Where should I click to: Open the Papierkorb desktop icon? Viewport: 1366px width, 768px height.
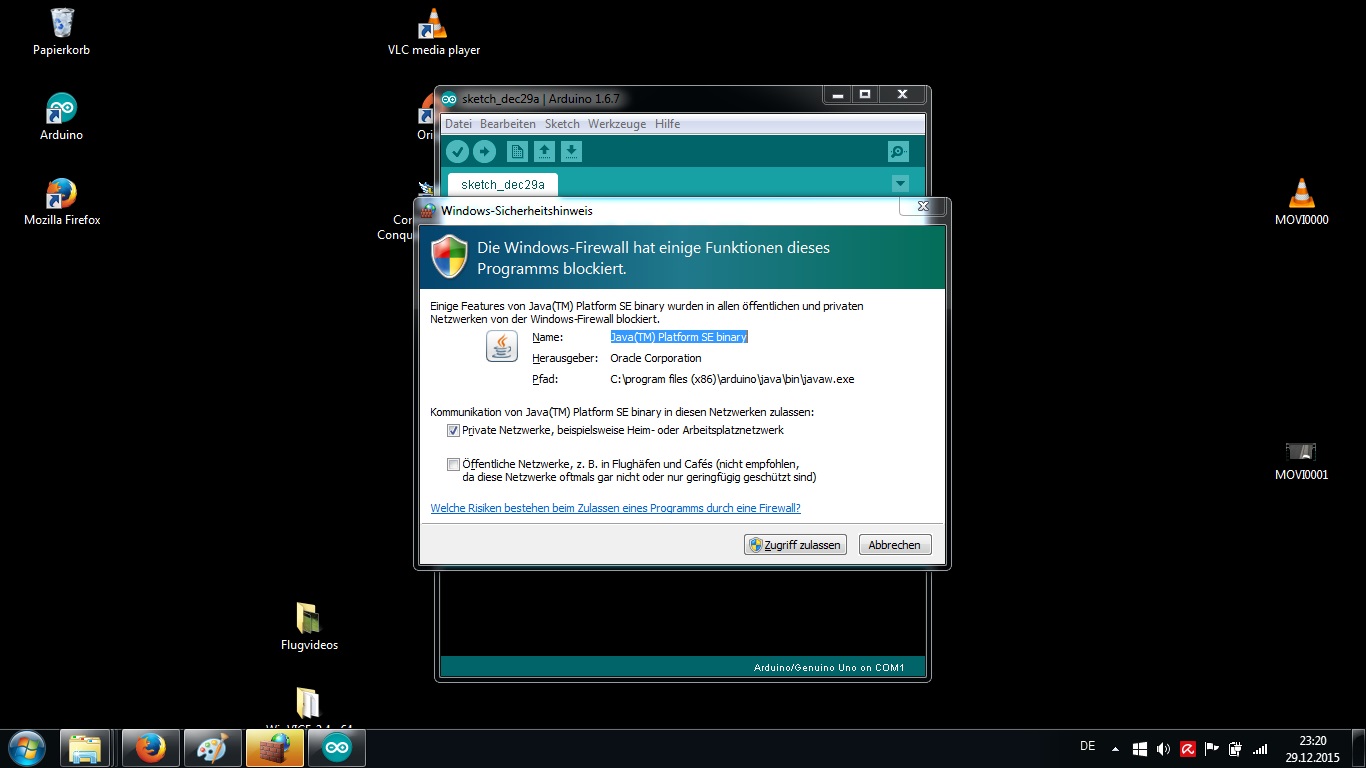pyautogui.click(x=61, y=31)
